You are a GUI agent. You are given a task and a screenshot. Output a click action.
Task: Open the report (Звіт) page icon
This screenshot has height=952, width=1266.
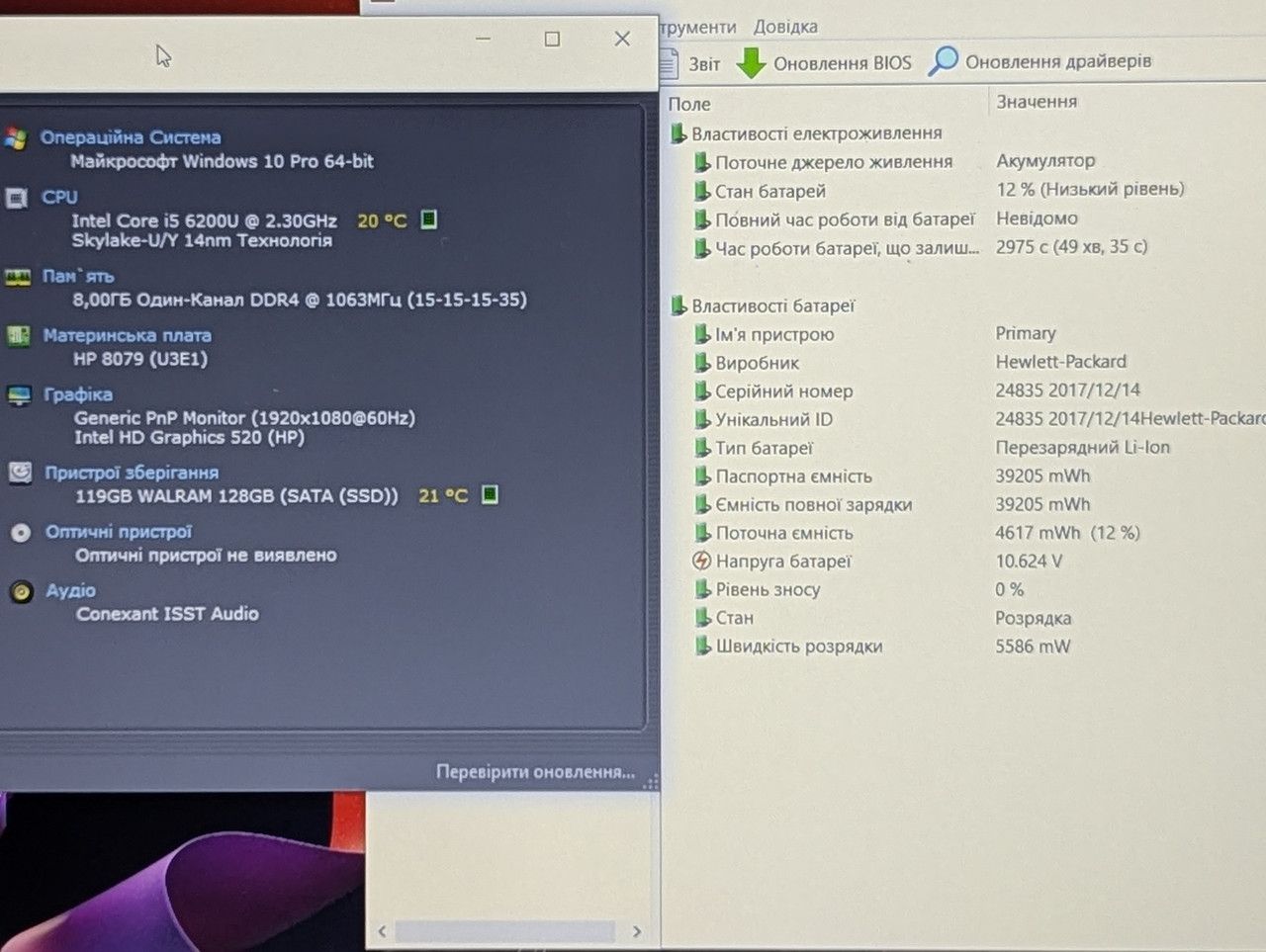(x=671, y=62)
